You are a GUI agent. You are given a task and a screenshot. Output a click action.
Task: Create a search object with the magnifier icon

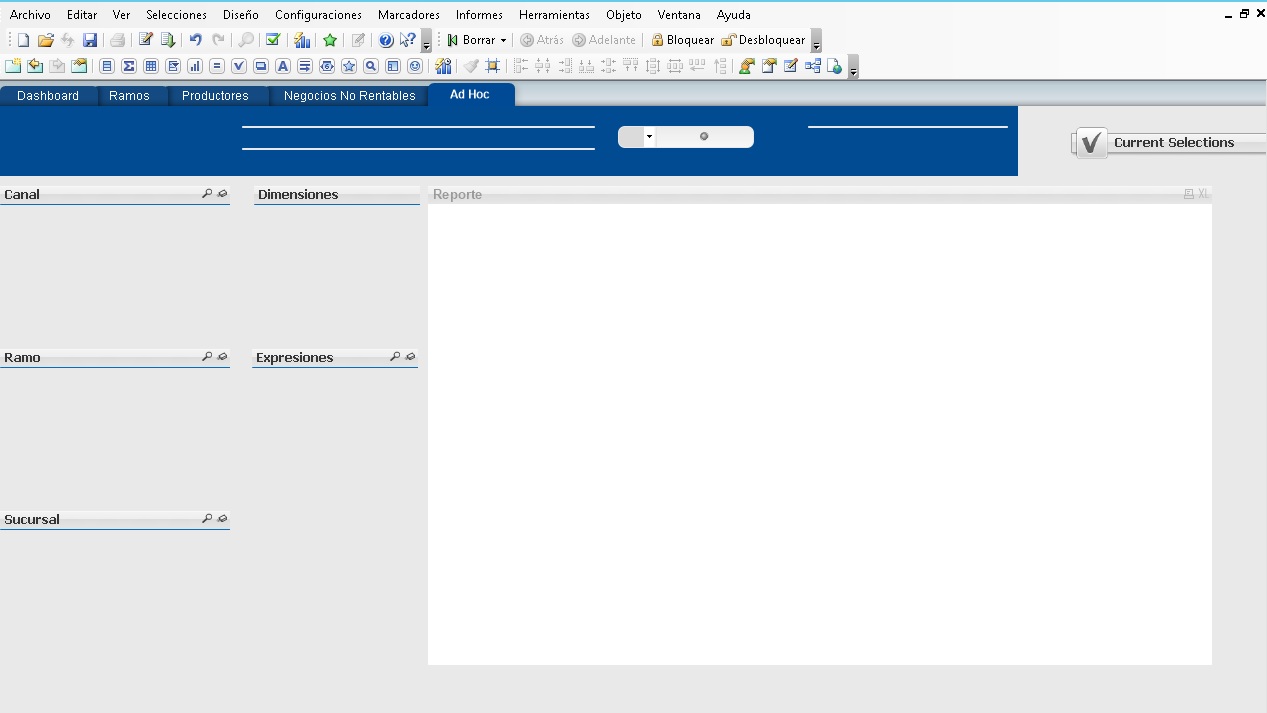(x=371, y=66)
